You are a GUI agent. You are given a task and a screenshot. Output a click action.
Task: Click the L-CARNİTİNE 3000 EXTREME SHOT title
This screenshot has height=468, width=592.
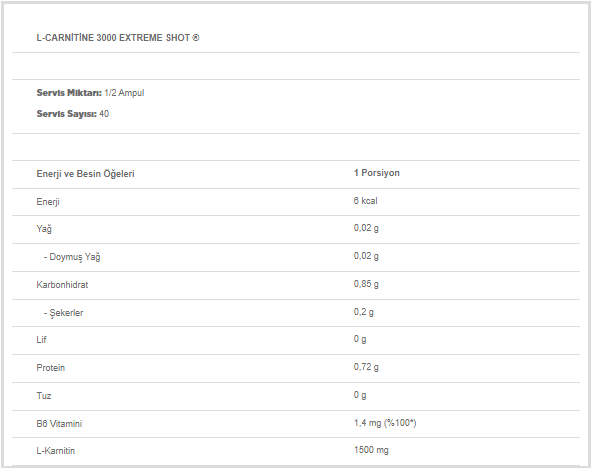click(118, 38)
